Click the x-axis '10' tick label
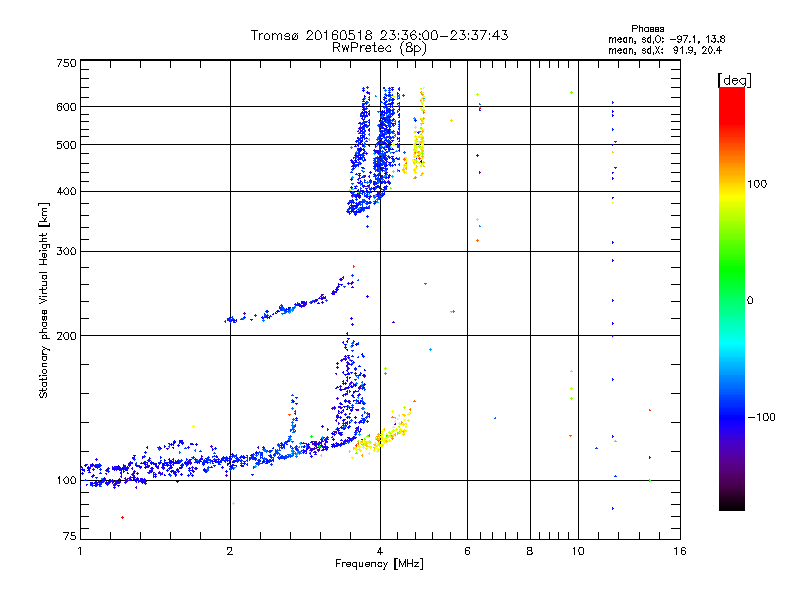Image resolution: width=800 pixels, height=600 pixels. tap(578, 551)
